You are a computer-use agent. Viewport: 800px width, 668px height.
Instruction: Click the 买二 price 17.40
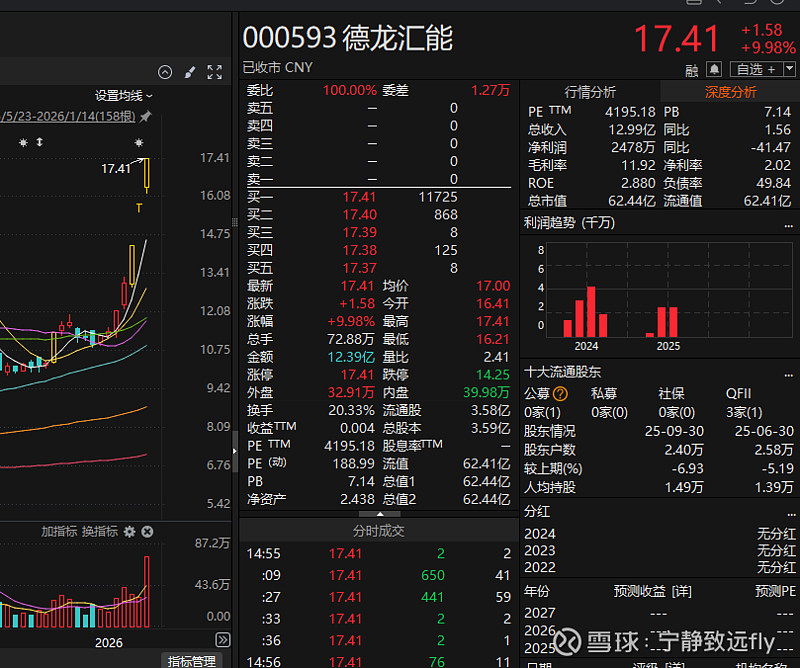(359, 215)
